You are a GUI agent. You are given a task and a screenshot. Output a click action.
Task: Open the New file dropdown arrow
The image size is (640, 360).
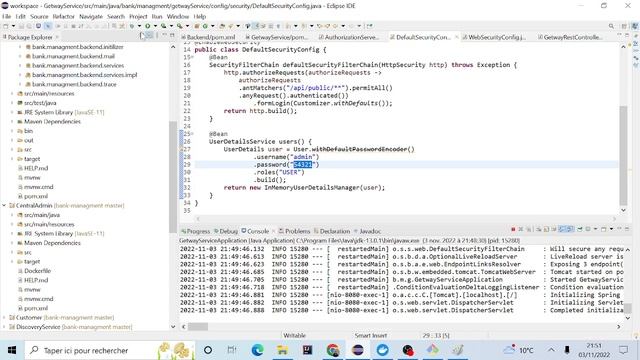(x=13, y=26)
